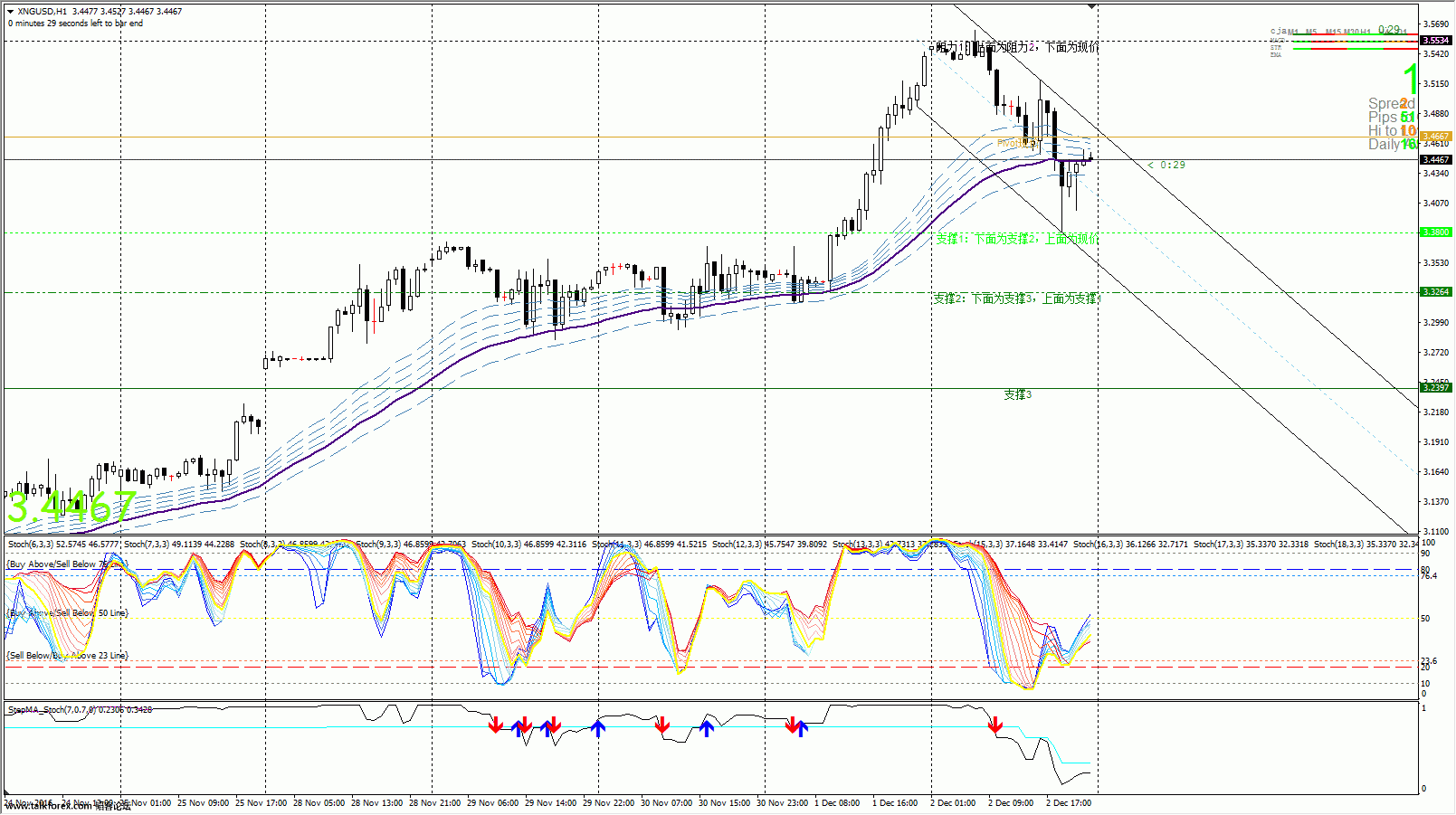Click the red sell arrow near 2 Dec 09:00
Image resolution: width=1456 pixels, height=815 pixels.
tap(995, 725)
